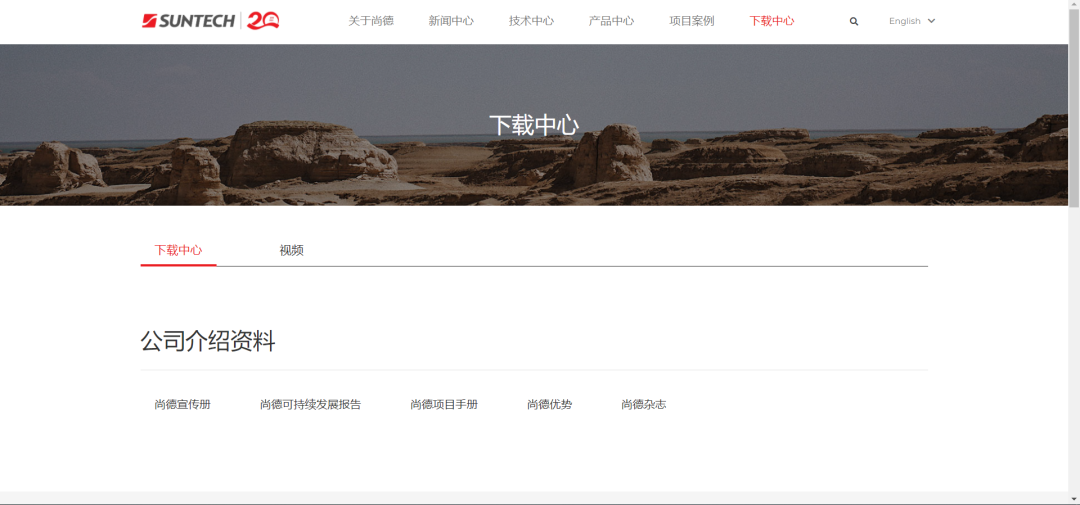1080x505 pixels.
Task: Open the 尚德优势 link
Action: 549,404
